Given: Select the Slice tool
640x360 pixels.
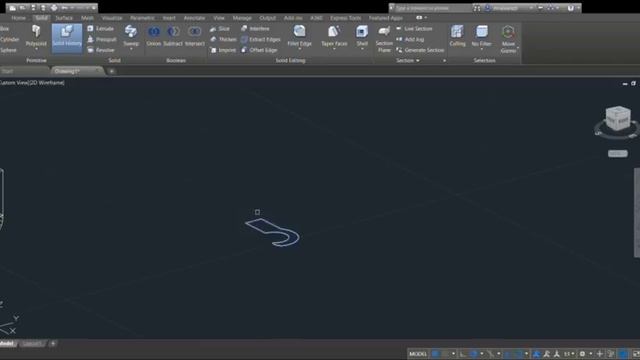Looking at the screenshot, I should [x=220, y=29].
